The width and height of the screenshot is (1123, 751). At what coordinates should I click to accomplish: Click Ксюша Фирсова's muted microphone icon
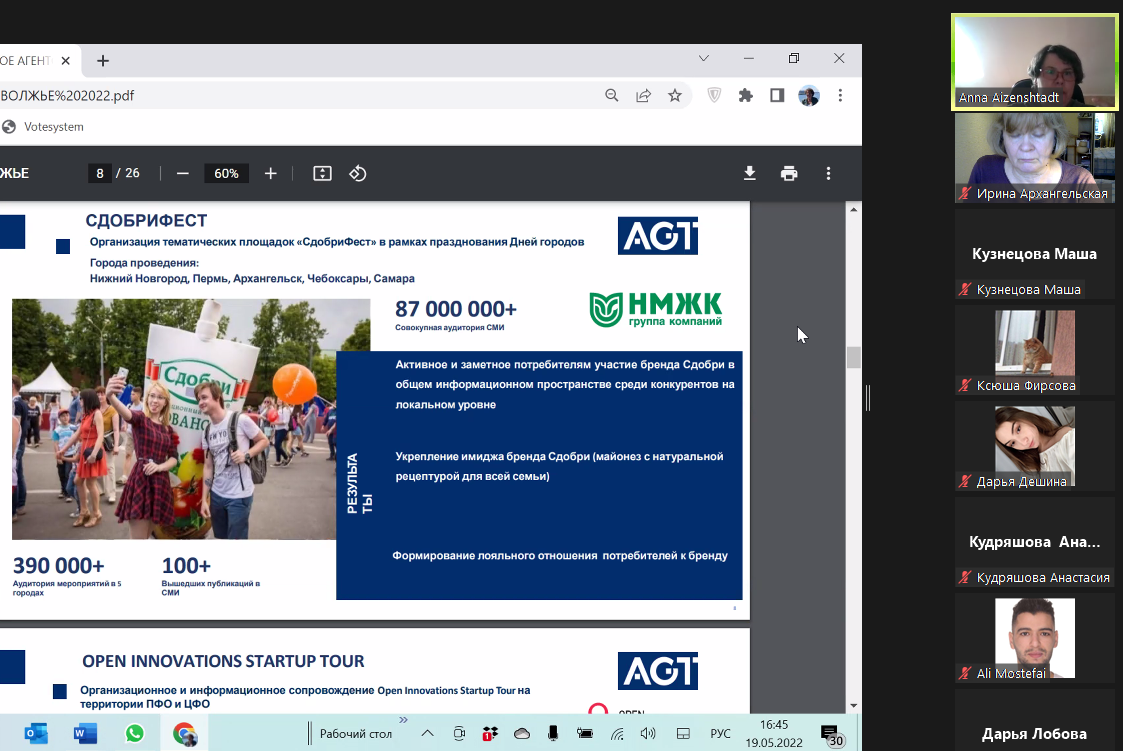(x=965, y=385)
